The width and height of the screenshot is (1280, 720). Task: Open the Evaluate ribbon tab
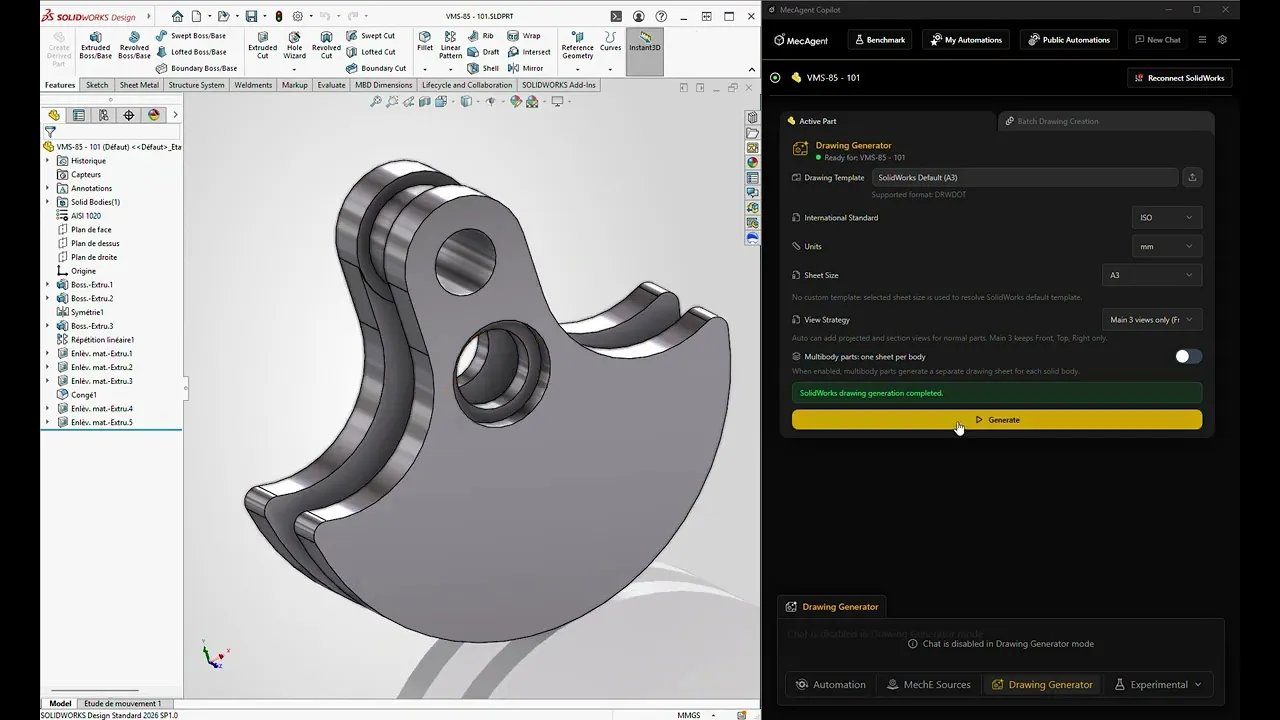click(331, 85)
